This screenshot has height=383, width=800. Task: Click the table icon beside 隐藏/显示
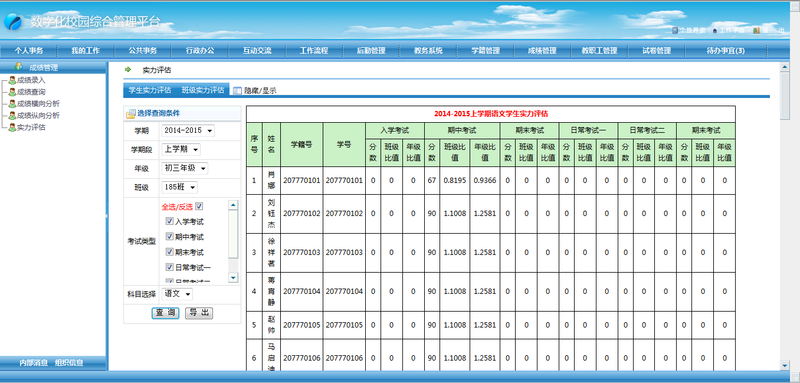(237, 91)
